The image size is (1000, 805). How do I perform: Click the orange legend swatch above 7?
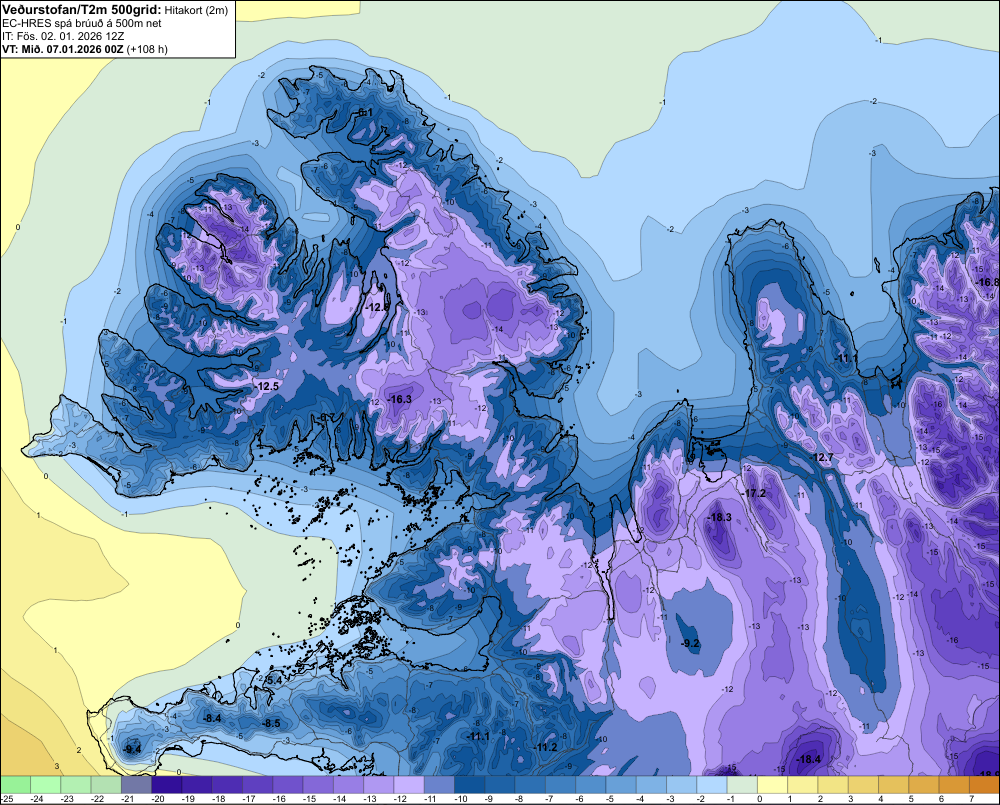pos(986,785)
